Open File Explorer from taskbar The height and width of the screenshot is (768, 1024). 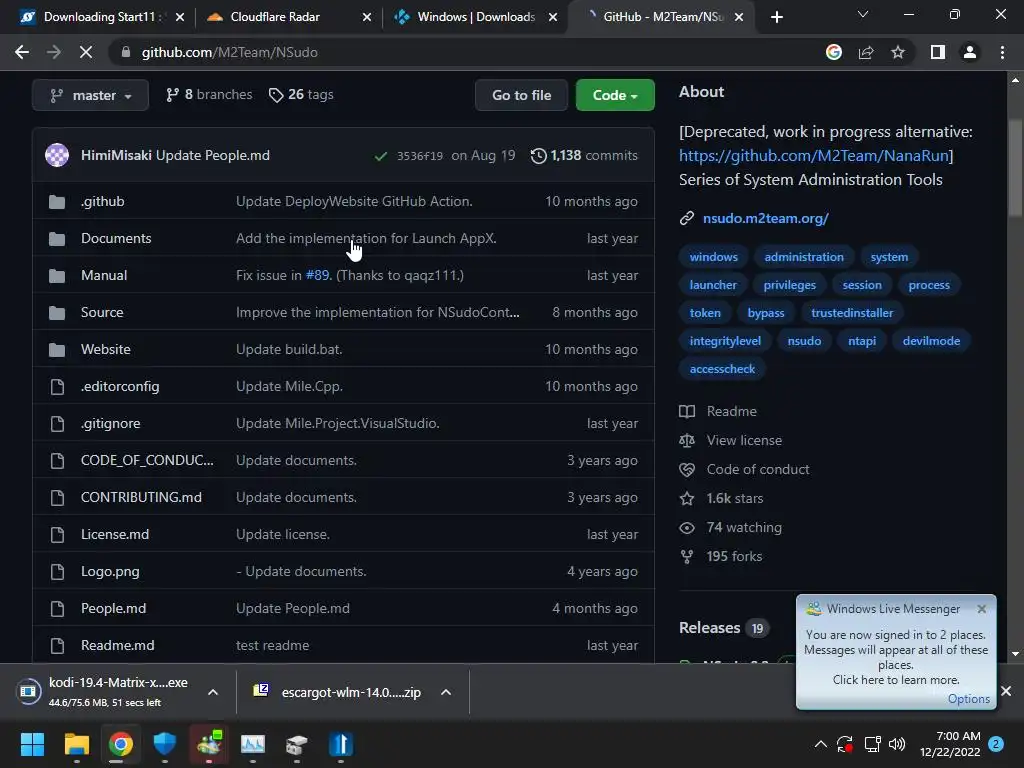point(76,744)
